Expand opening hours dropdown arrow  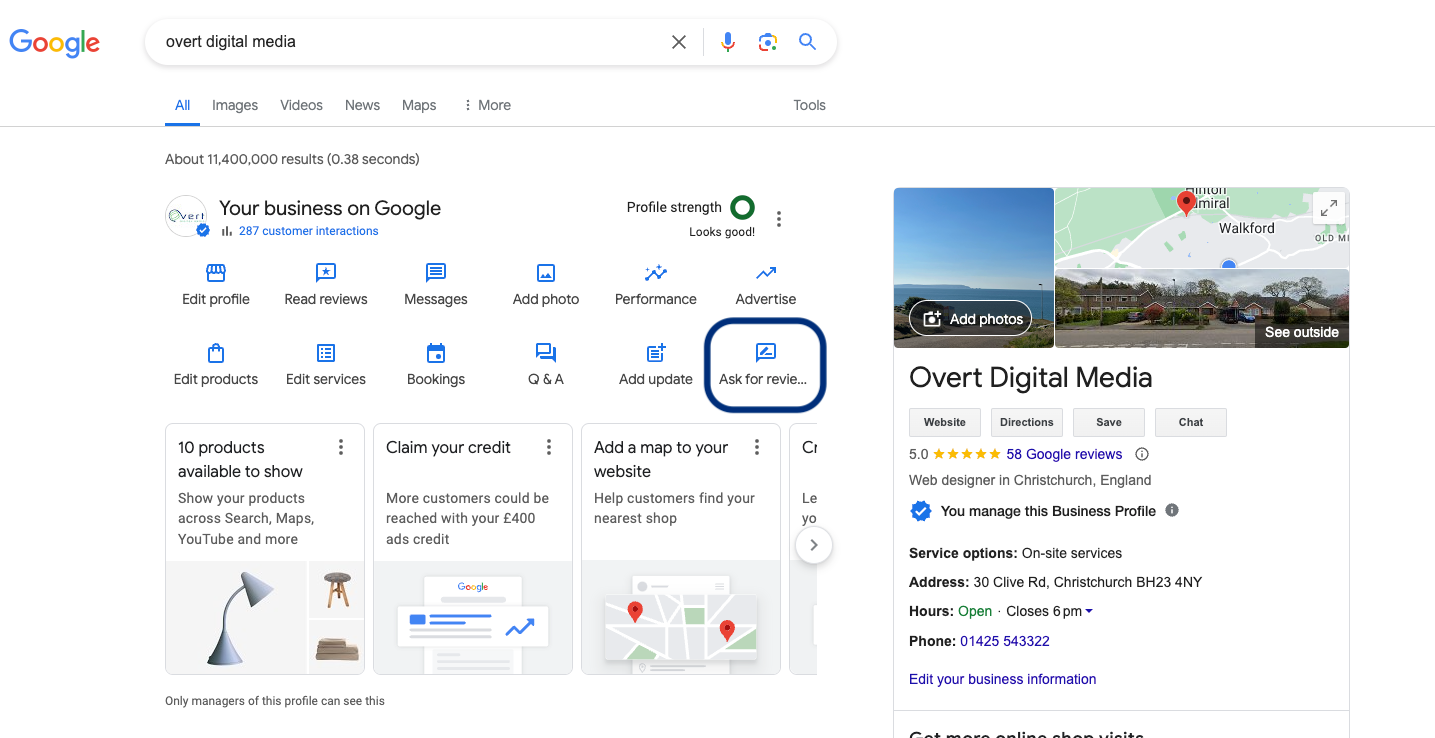point(1089,612)
